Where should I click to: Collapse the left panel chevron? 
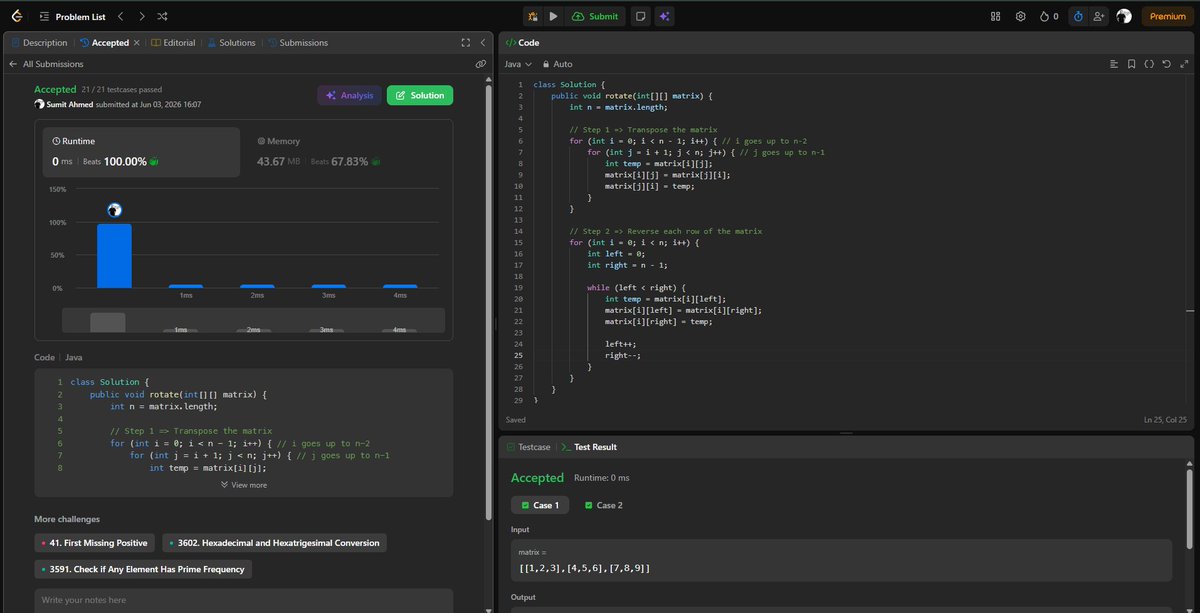pos(483,43)
